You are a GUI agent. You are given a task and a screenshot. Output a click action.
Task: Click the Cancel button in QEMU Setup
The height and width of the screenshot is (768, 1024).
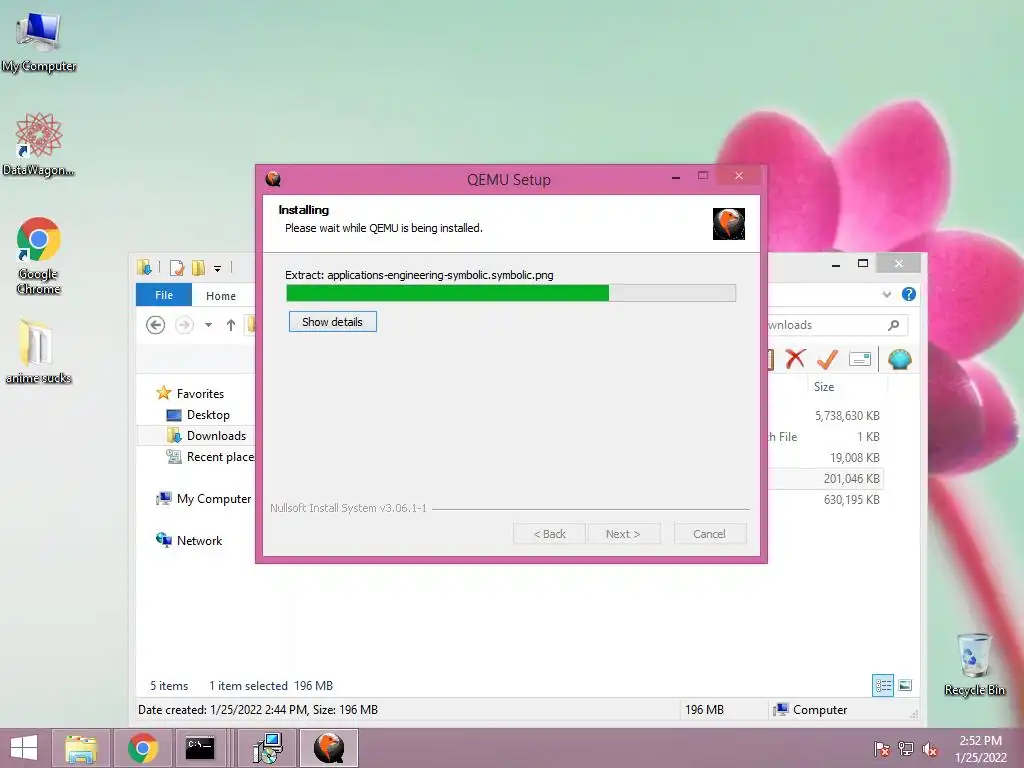pyautogui.click(x=709, y=534)
